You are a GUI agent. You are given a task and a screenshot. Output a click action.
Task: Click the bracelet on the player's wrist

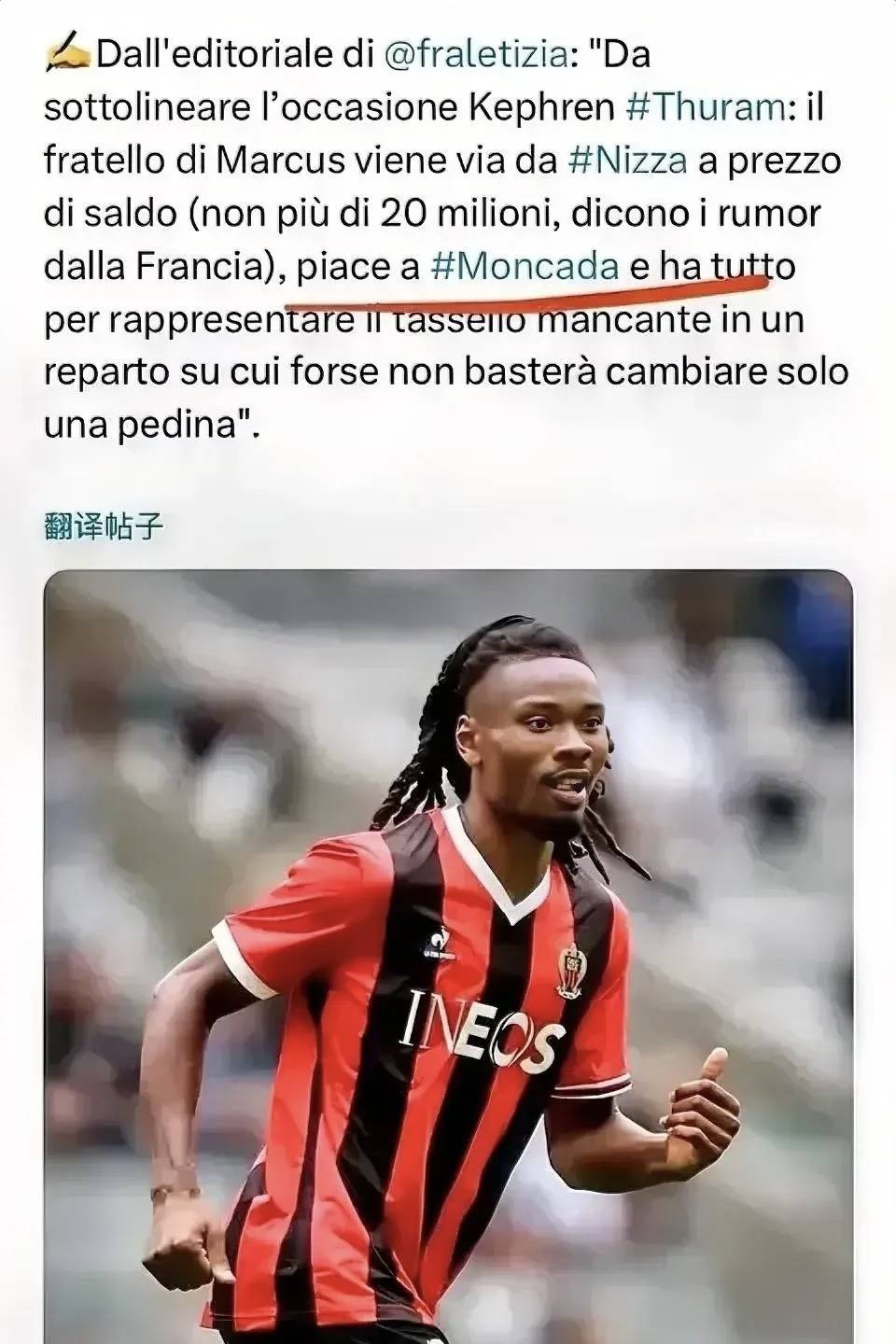(x=175, y=1193)
